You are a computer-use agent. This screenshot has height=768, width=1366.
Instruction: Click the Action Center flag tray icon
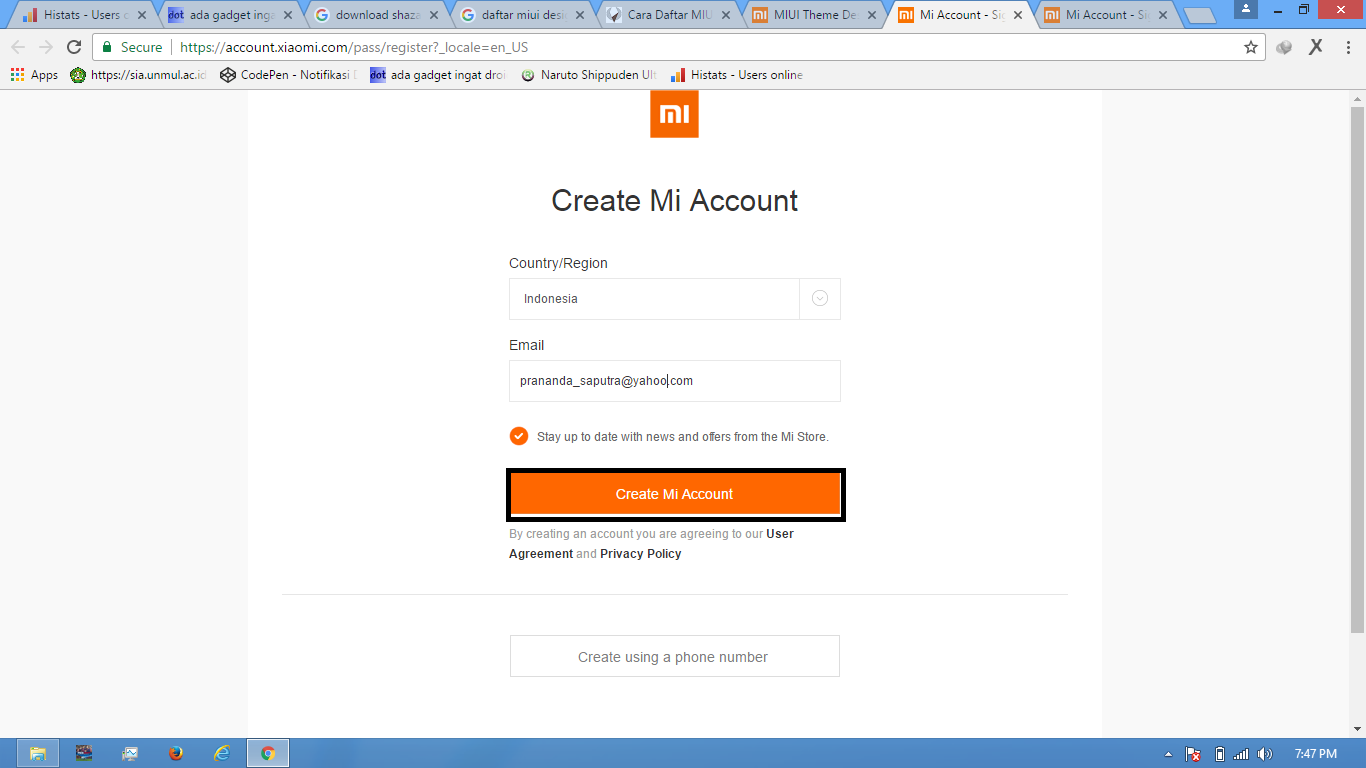point(1192,754)
